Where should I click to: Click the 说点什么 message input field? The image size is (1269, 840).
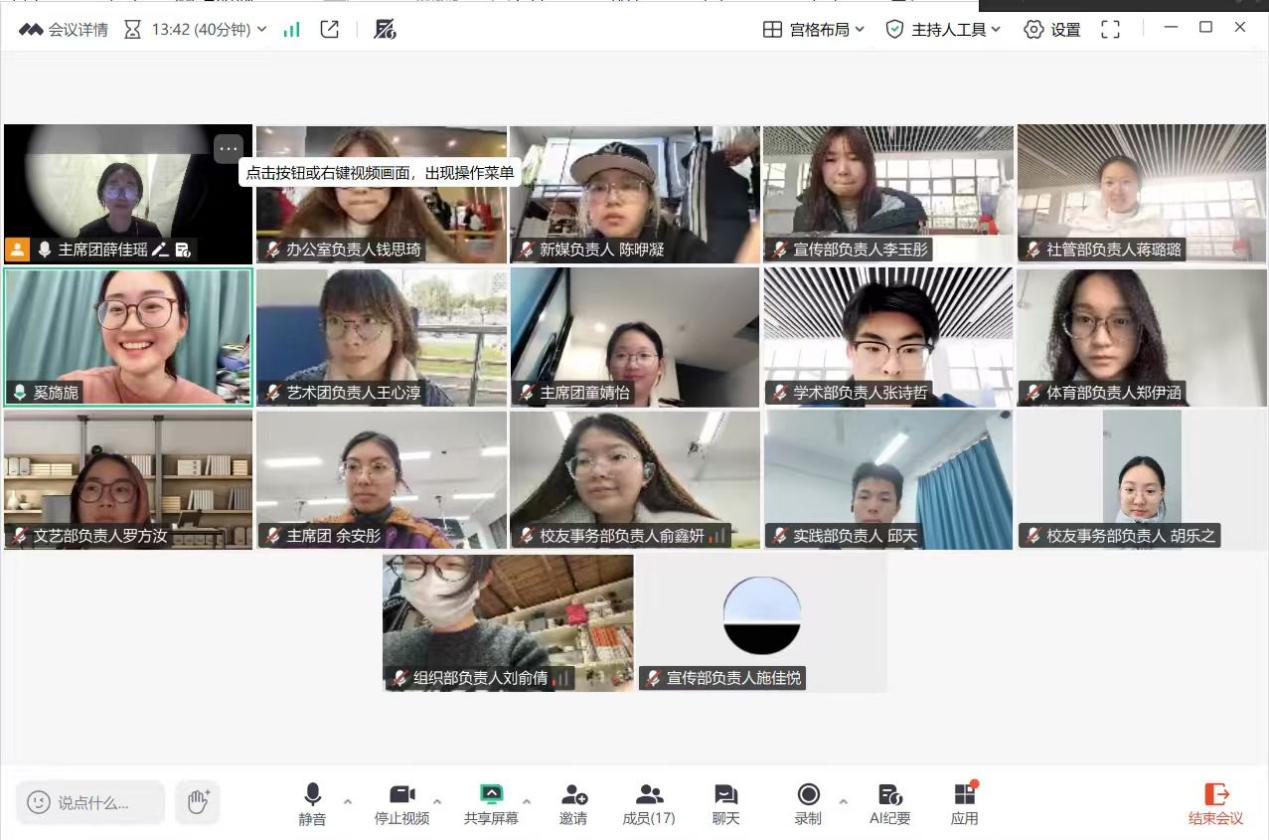[x=91, y=802]
